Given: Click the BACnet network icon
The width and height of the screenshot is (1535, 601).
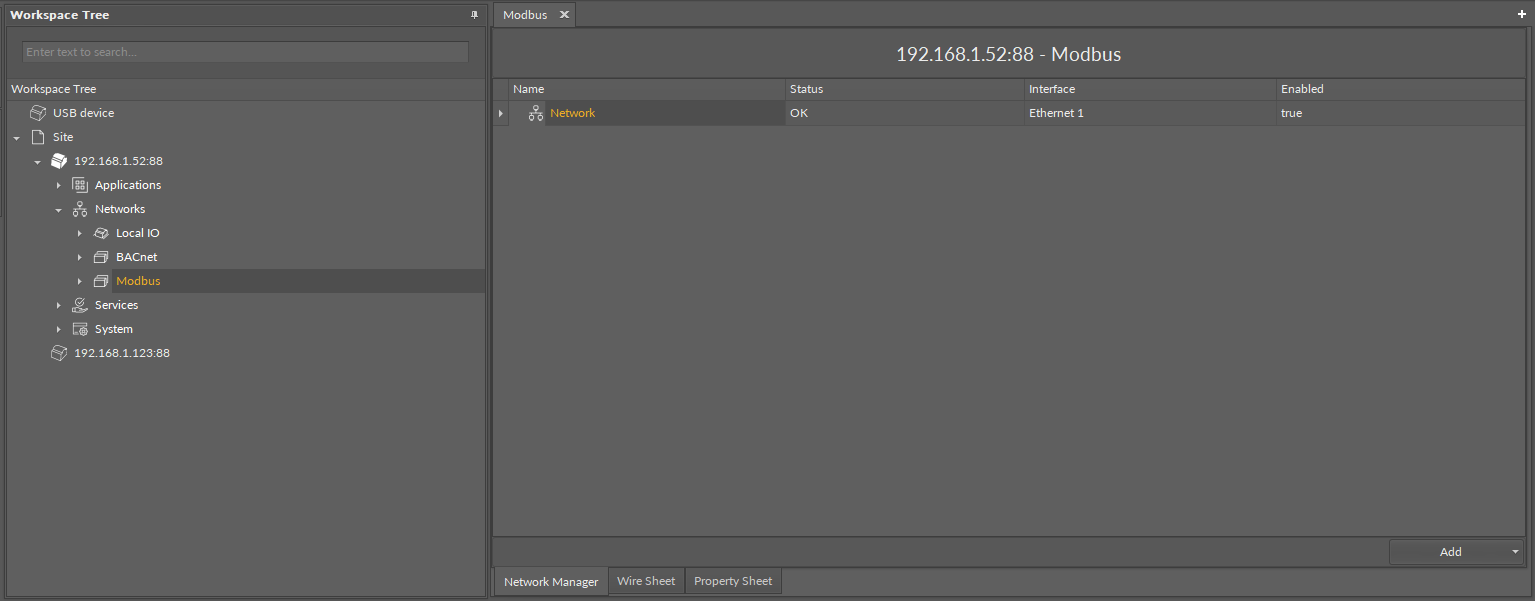Looking at the screenshot, I should tap(101, 257).
